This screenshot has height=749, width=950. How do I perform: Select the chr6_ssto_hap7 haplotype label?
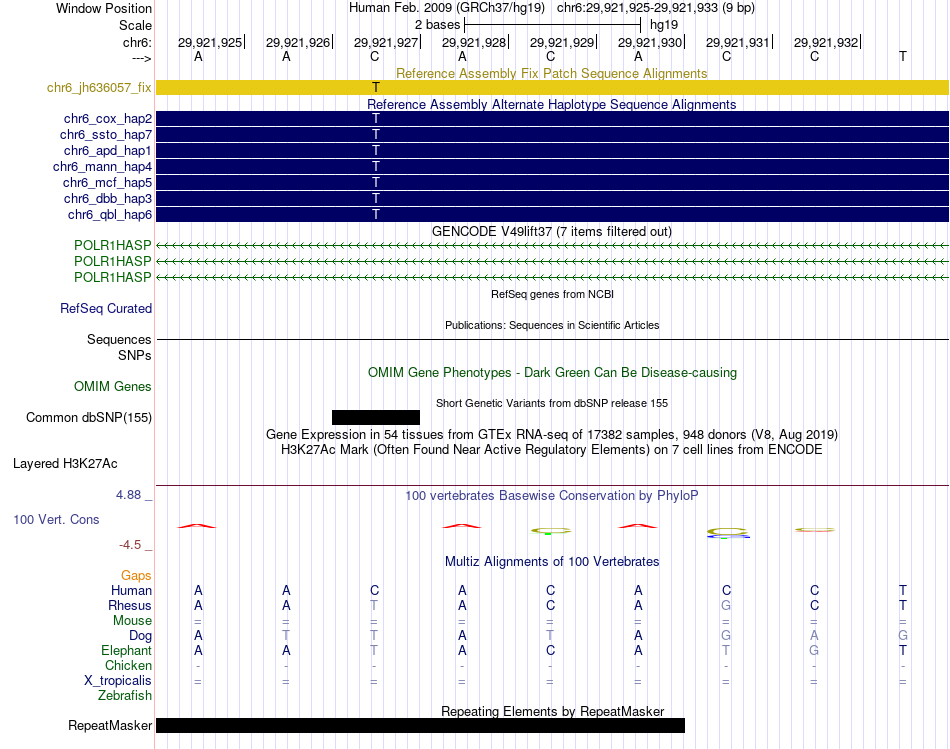click(106, 135)
